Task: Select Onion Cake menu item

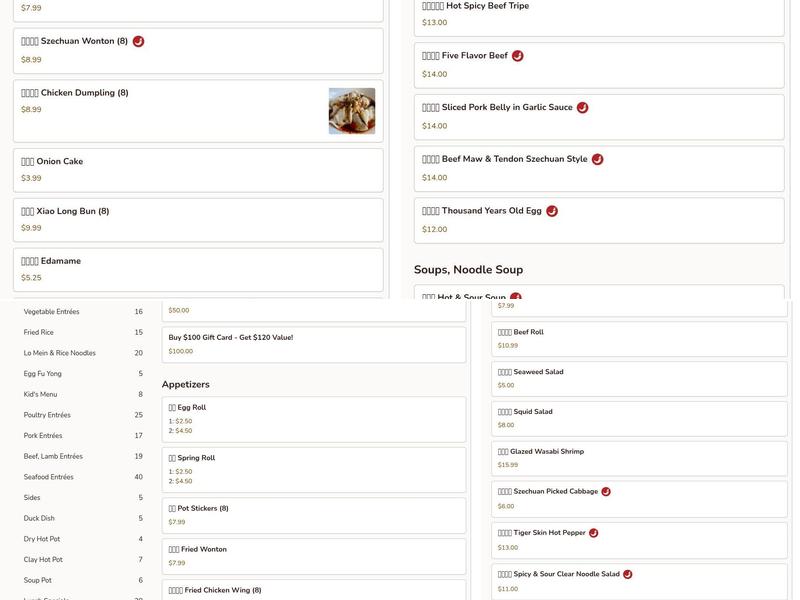Action: tap(197, 170)
